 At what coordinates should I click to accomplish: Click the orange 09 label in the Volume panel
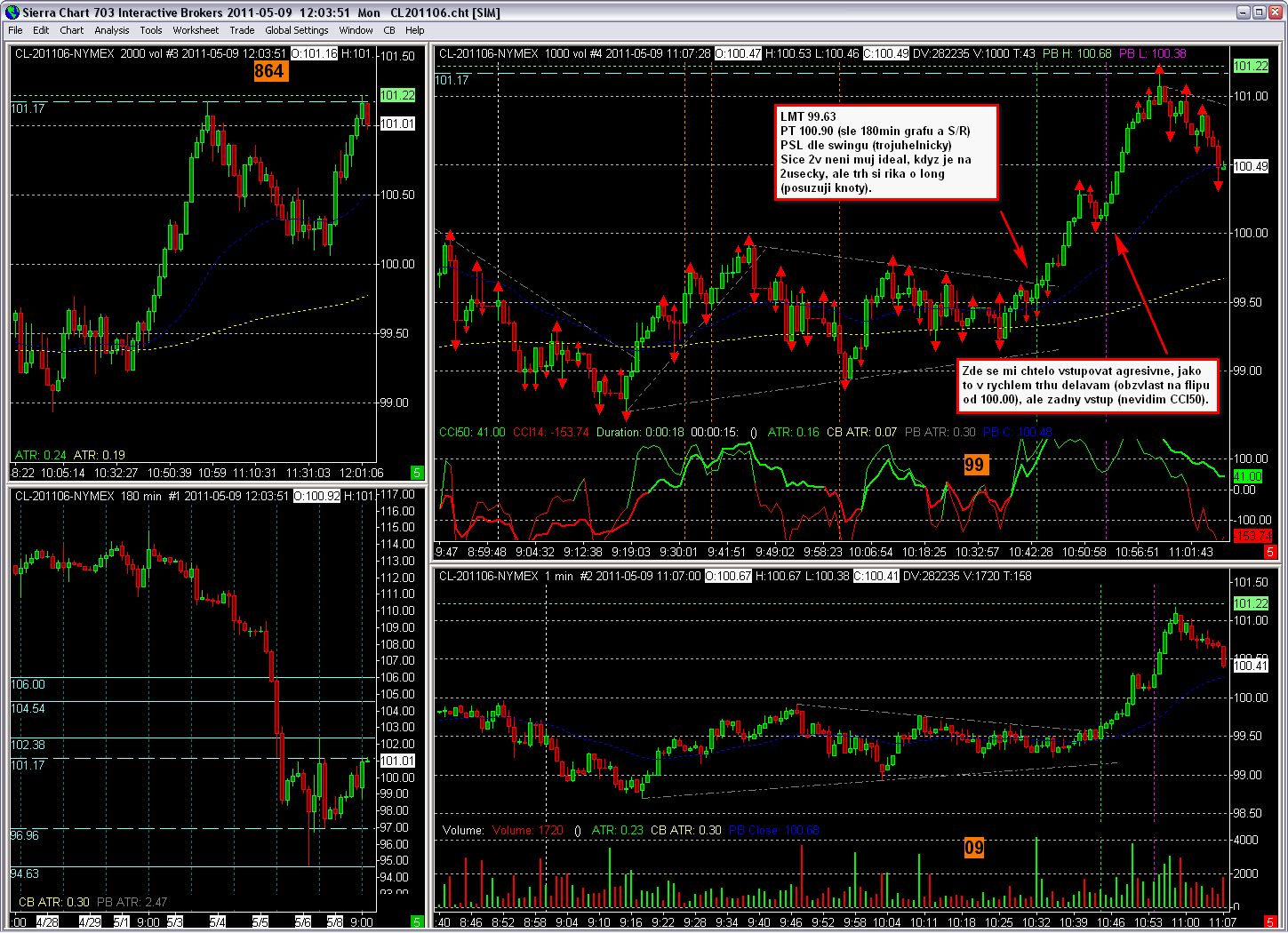974,848
